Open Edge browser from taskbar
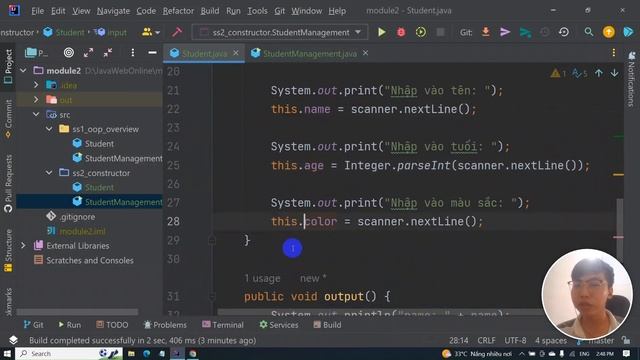 point(147,353)
